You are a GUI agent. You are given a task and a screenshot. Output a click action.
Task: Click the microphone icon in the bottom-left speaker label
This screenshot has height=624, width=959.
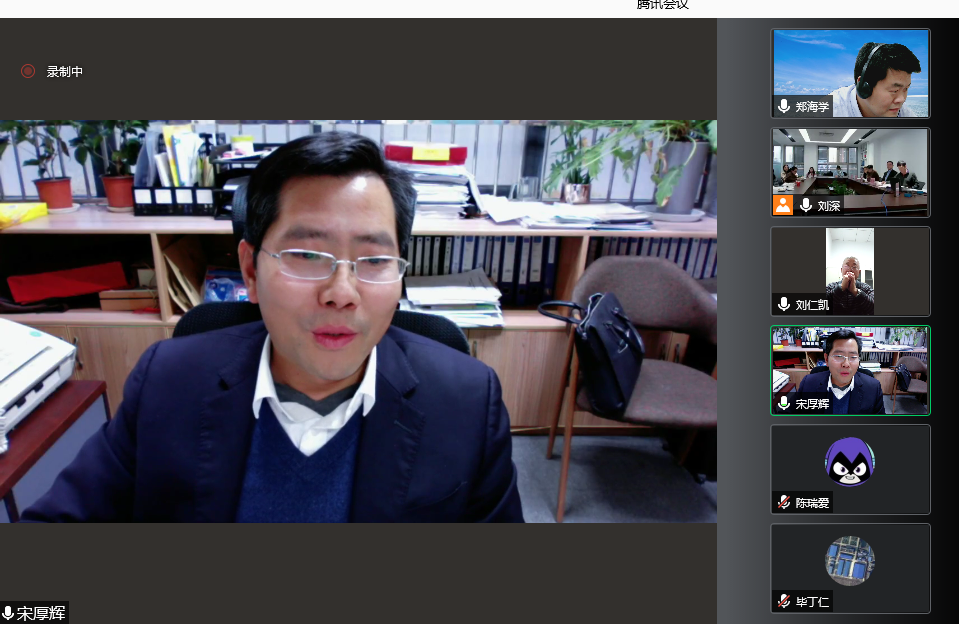8,613
